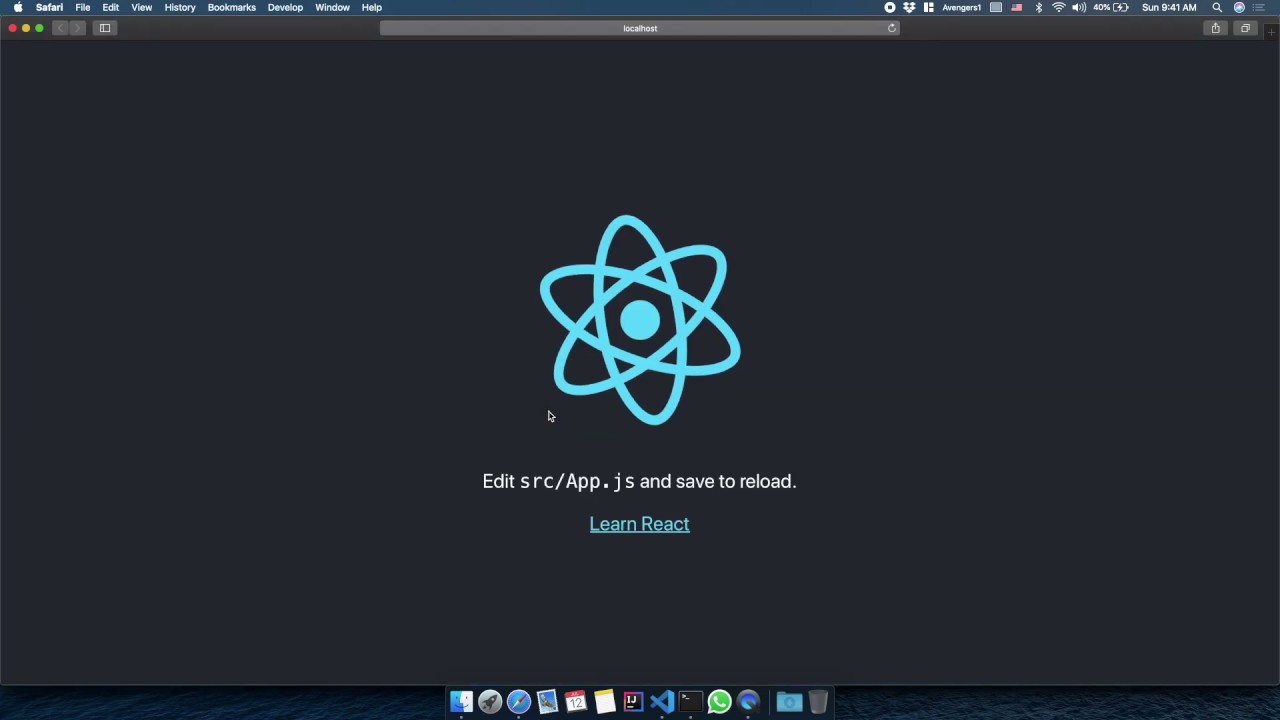Switch to Safari in the Dock

pyautogui.click(x=518, y=702)
